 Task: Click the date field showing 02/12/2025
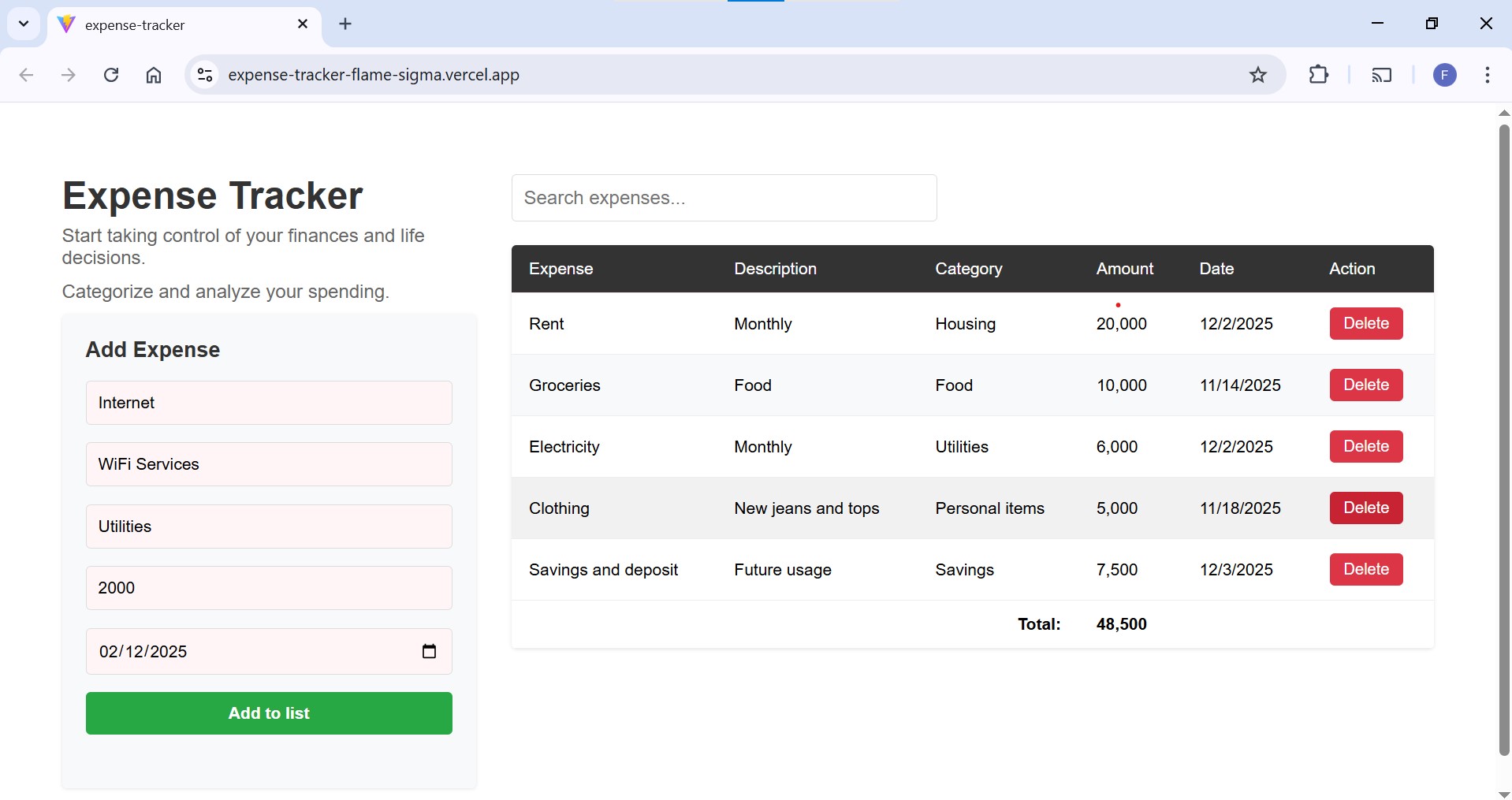(269, 651)
